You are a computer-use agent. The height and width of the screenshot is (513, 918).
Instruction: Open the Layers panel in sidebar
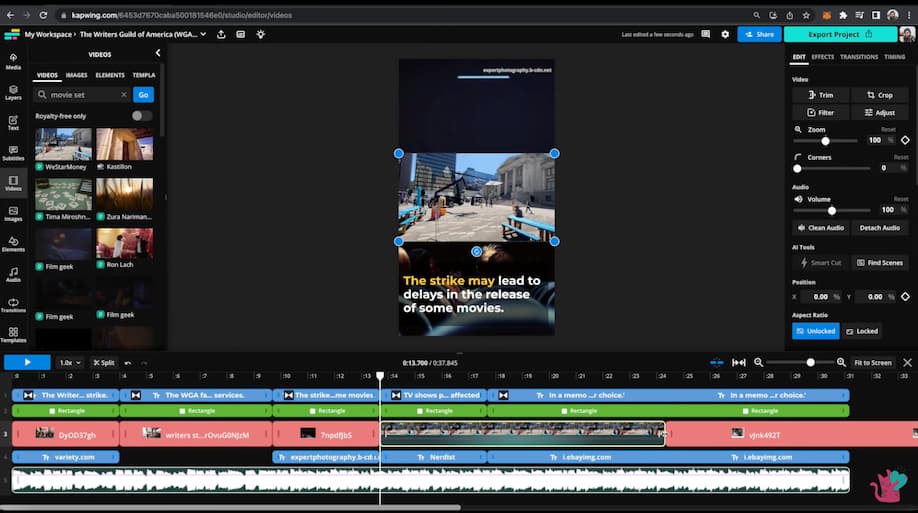(13, 92)
